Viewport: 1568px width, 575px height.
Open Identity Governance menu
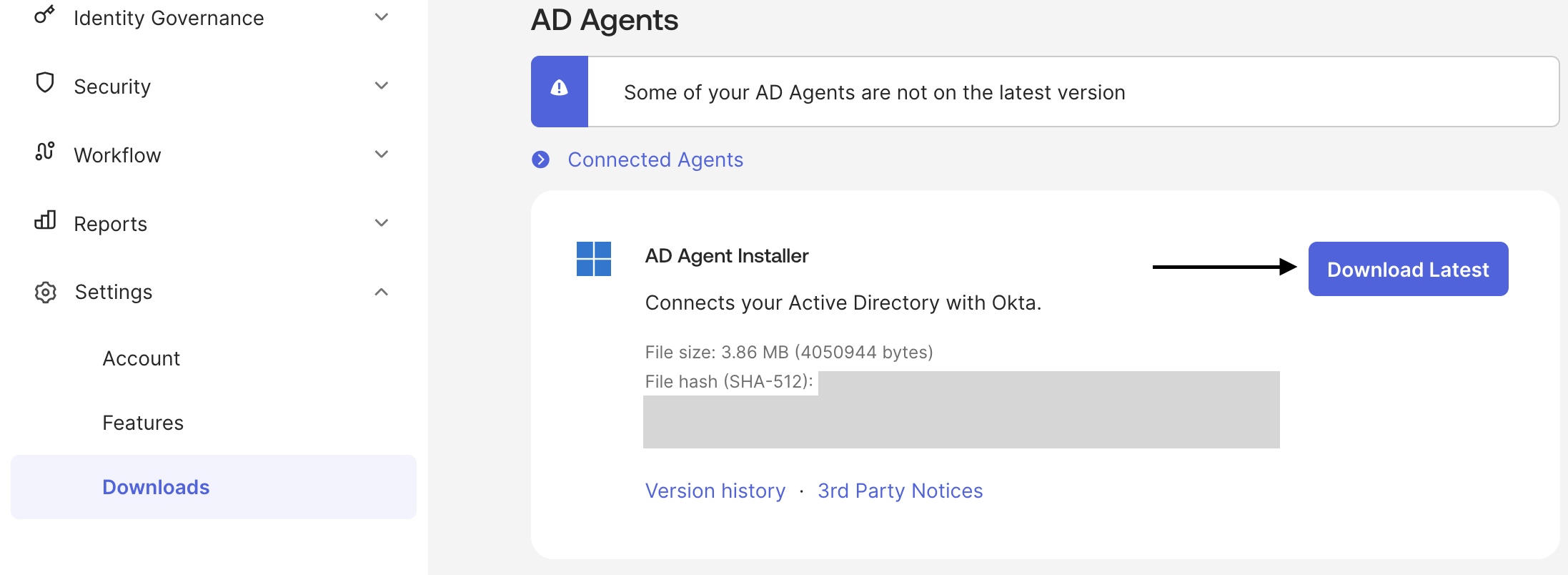[169, 18]
